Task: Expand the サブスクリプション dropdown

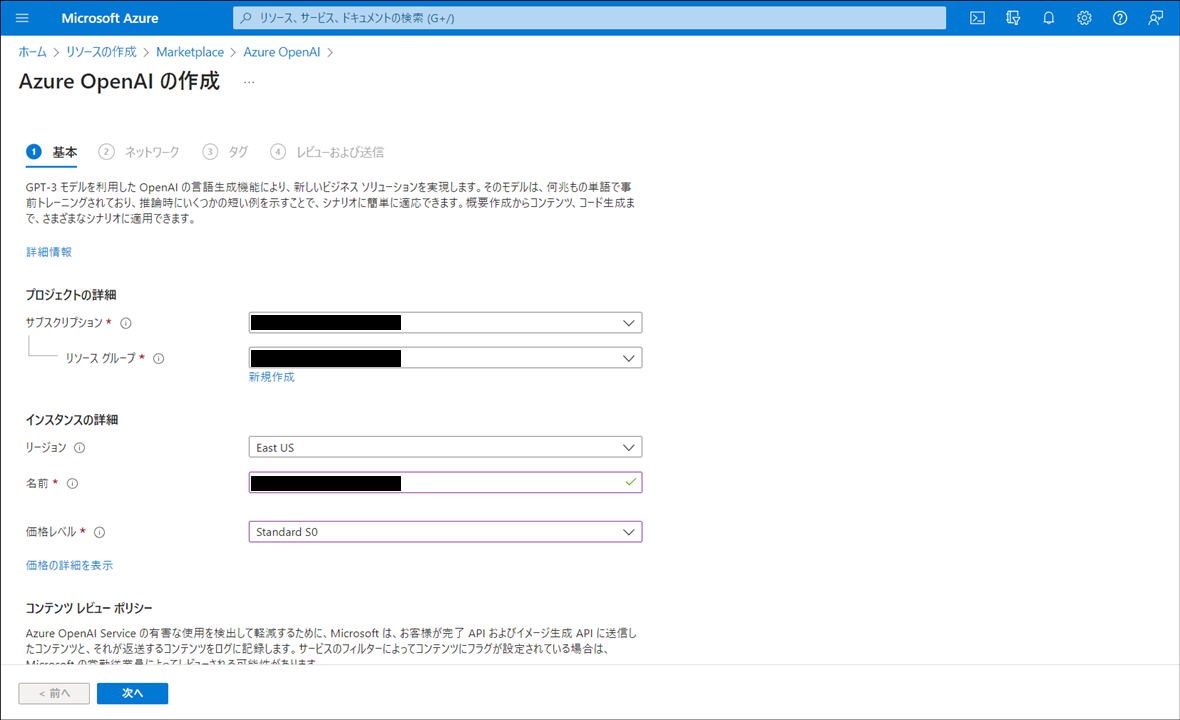Action: click(x=446, y=323)
